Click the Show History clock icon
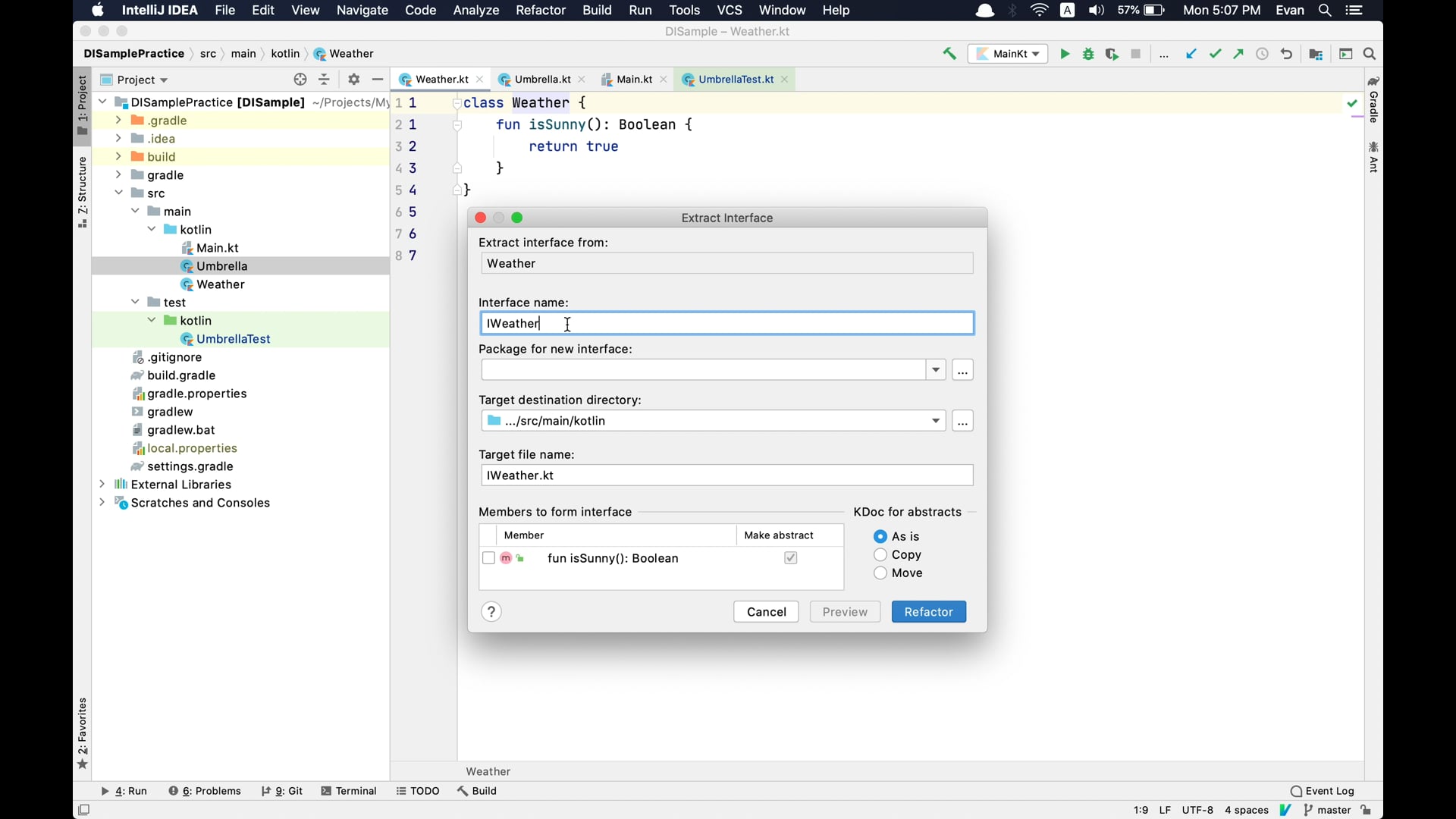 click(1263, 54)
